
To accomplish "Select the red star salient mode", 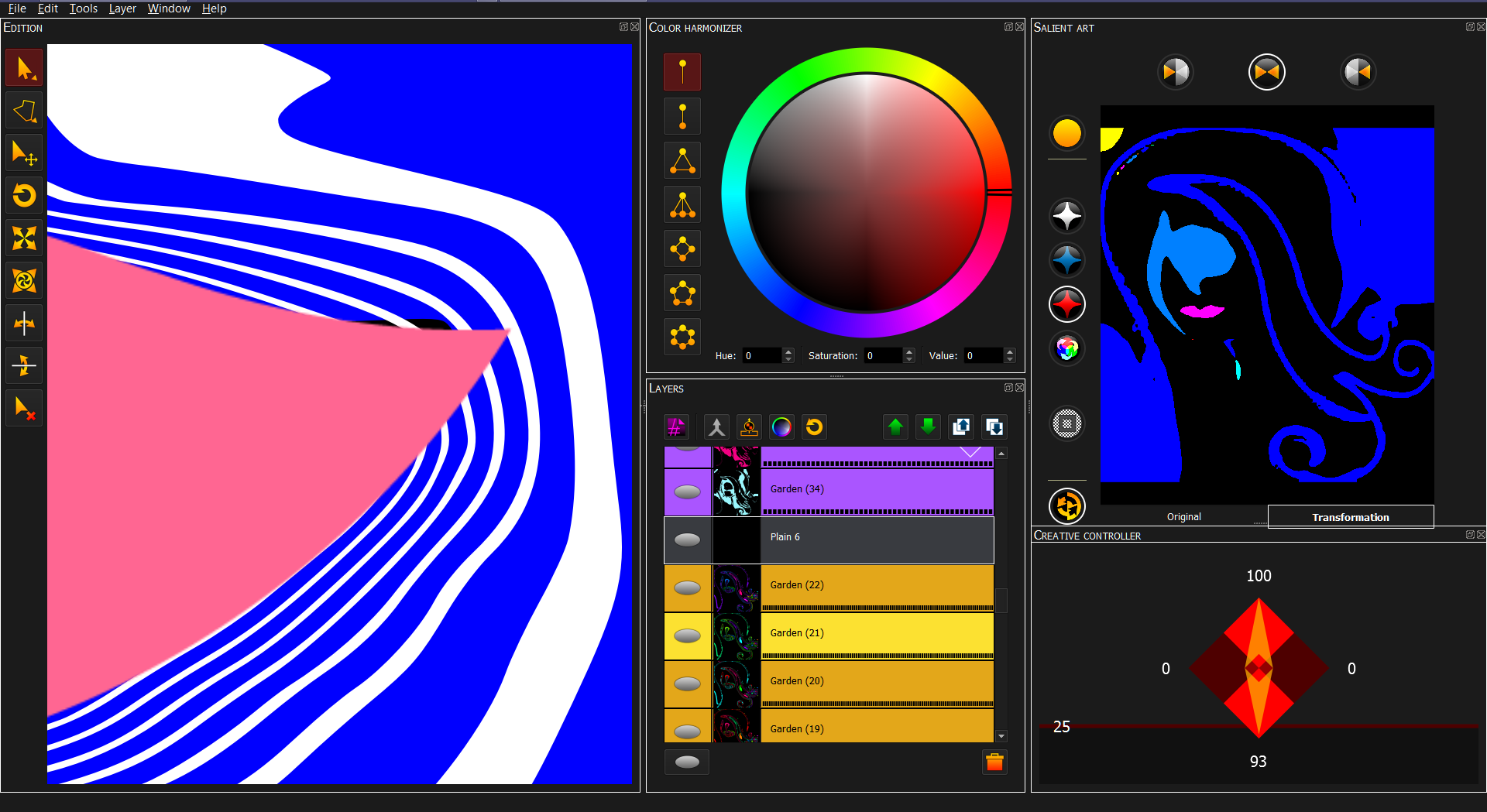I will pyautogui.click(x=1066, y=304).
